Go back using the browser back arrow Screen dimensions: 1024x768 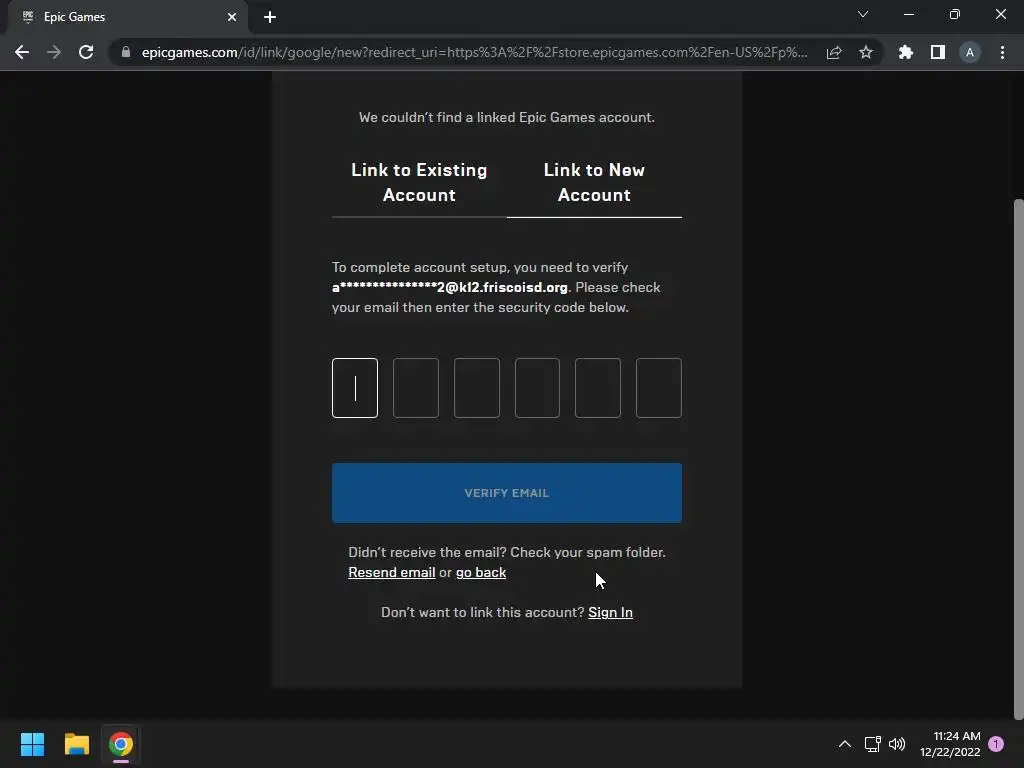click(22, 52)
